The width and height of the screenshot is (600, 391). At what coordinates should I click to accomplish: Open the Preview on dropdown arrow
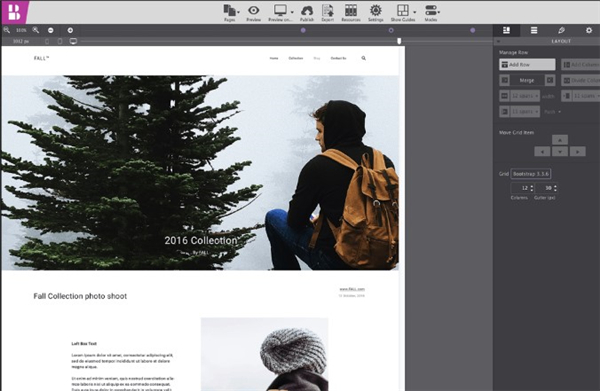[x=292, y=12]
